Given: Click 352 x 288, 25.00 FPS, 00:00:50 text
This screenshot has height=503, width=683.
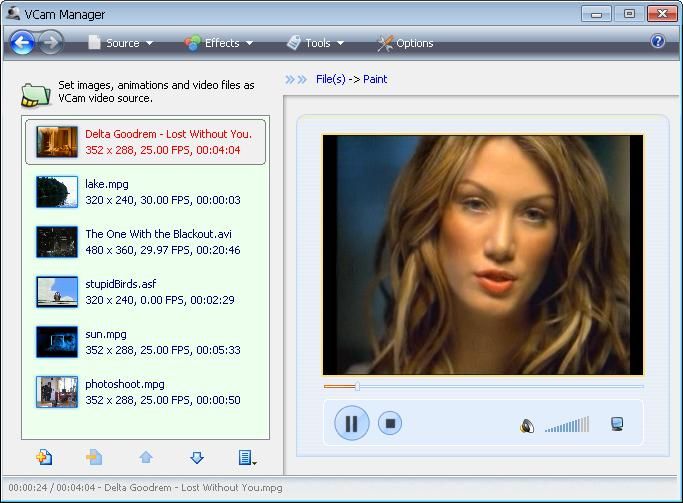Looking at the screenshot, I should point(162,400).
